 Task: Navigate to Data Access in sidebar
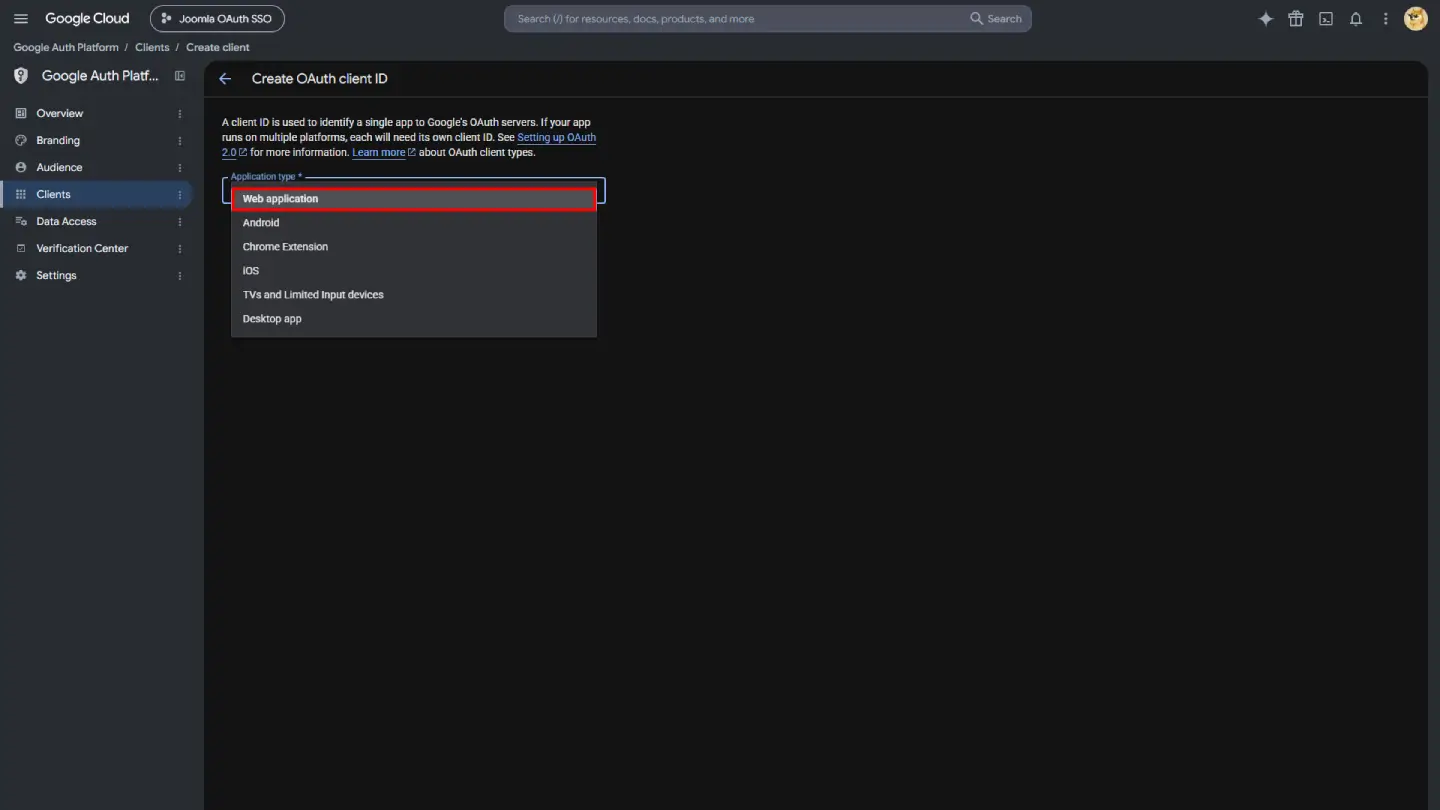(x=96, y=222)
